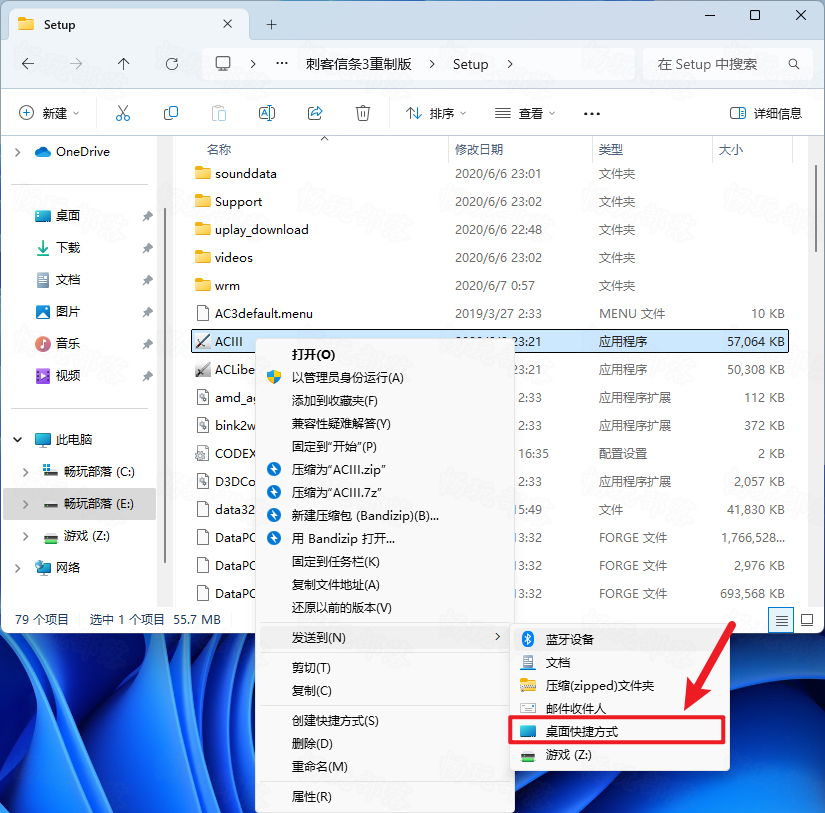Open Pictures in the sidebar
825x813 pixels.
[x=68, y=312]
